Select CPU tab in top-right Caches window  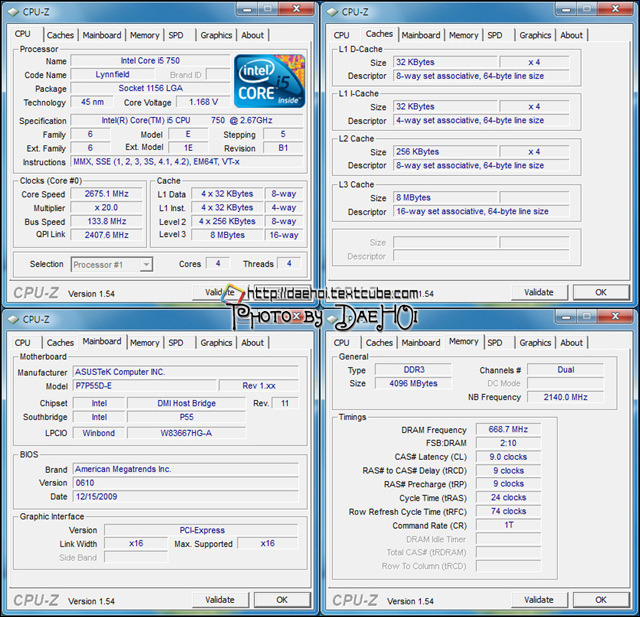pos(341,35)
